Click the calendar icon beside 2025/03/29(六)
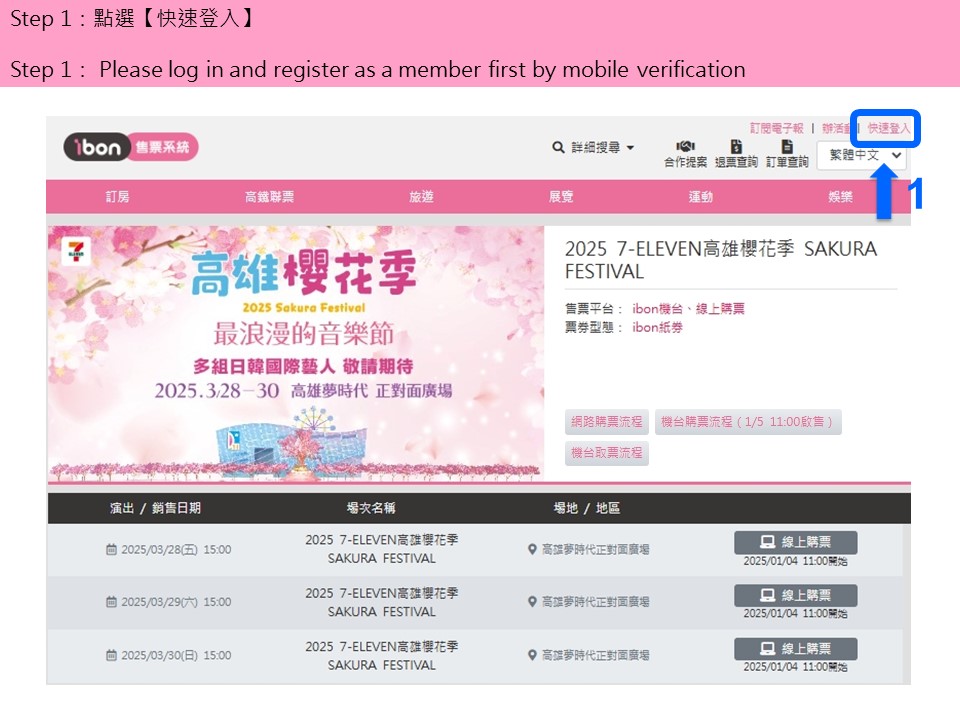Screen dimensions: 960x720 111,602
